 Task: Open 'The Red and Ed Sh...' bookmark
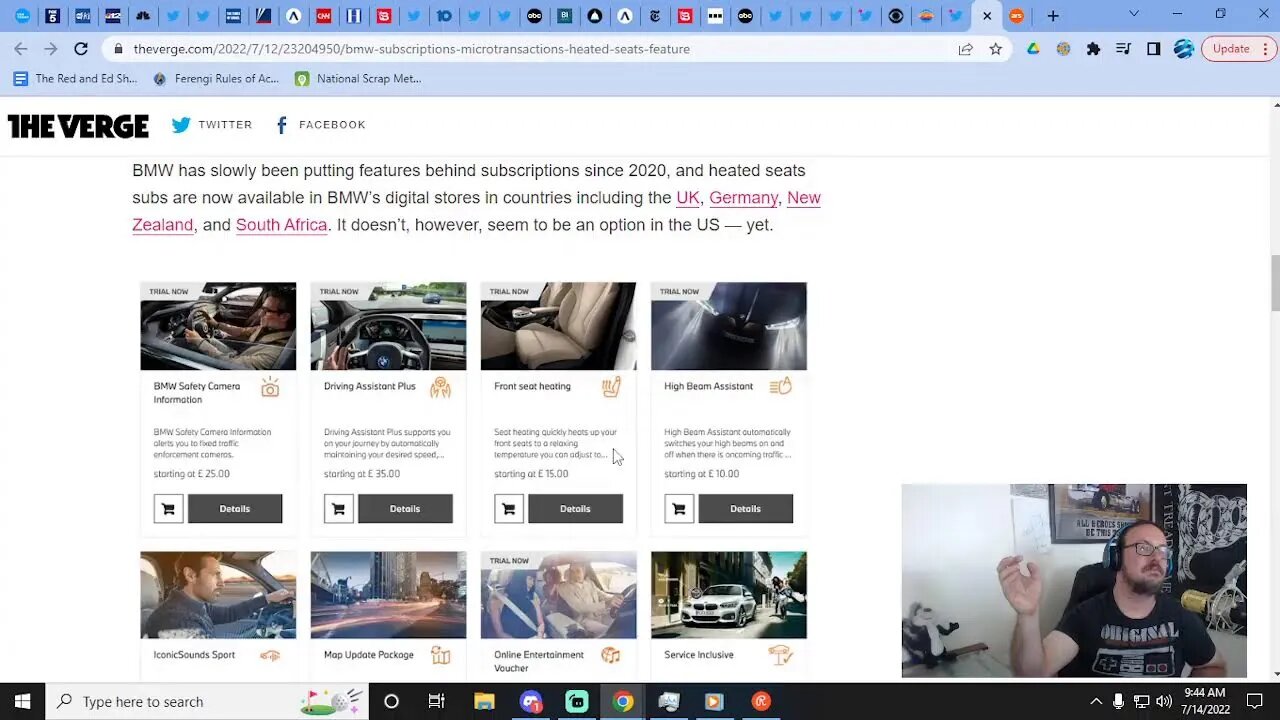coord(76,78)
